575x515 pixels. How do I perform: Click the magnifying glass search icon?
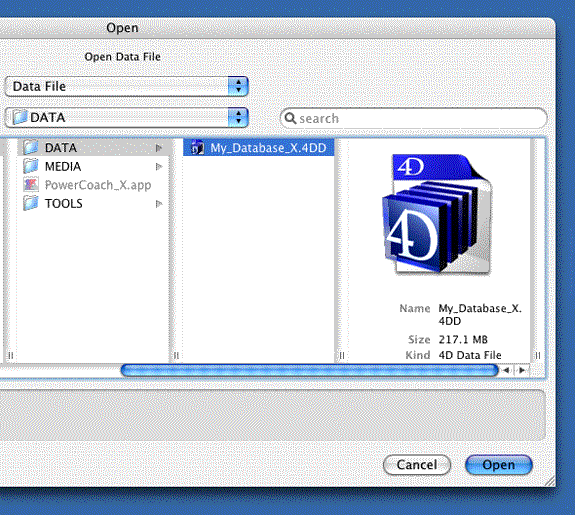(x=290, y=118)
